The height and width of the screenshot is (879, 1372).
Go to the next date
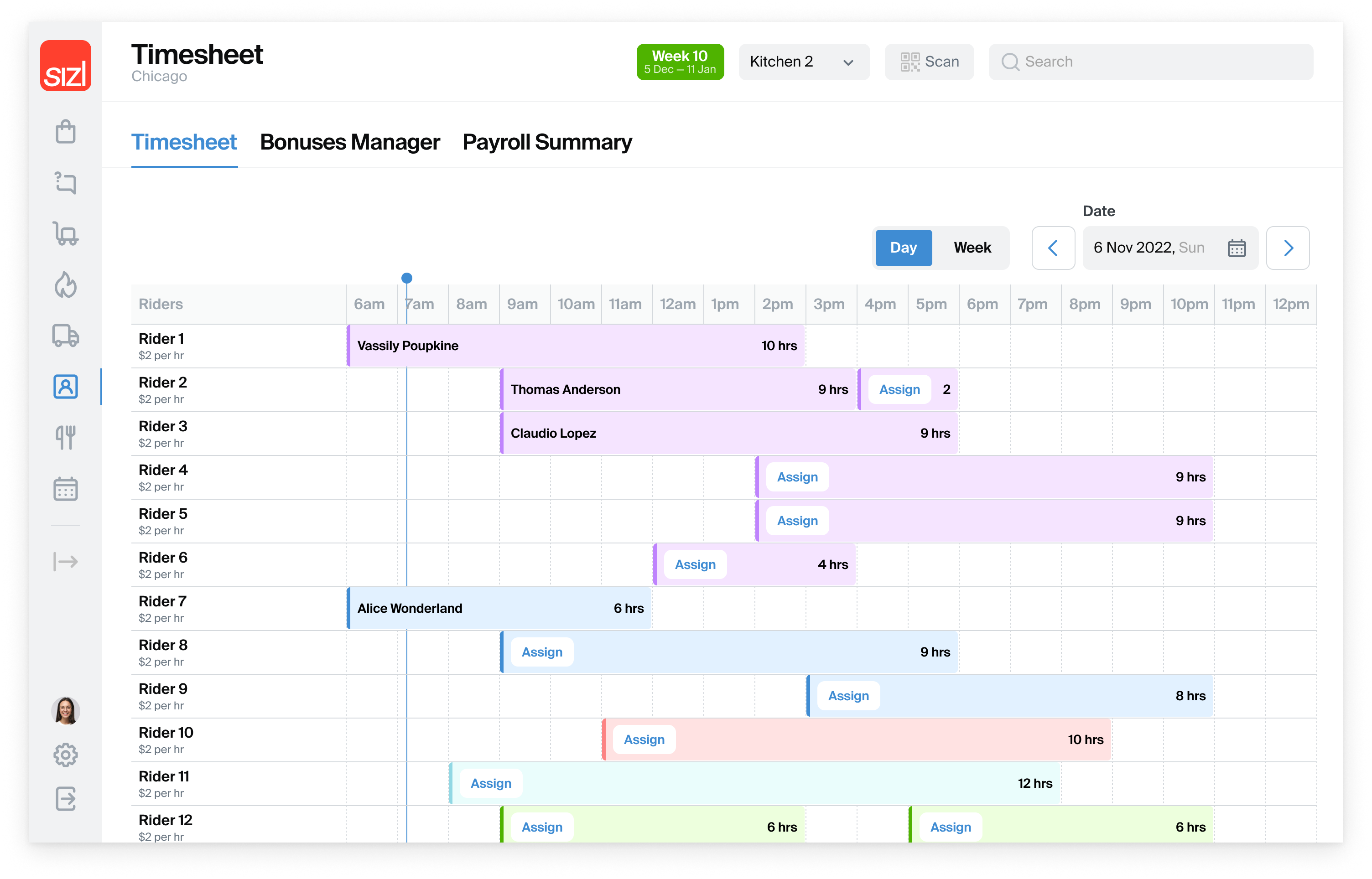tap(1288, 248)
